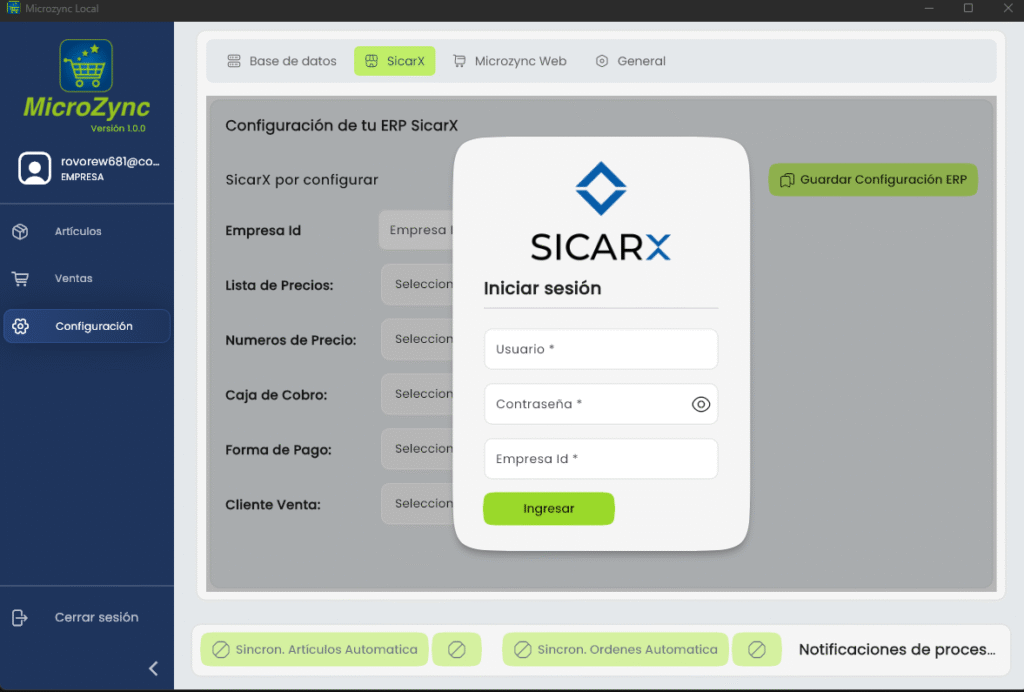Click the Configuración gear icon in sidebar

[20, 326]
